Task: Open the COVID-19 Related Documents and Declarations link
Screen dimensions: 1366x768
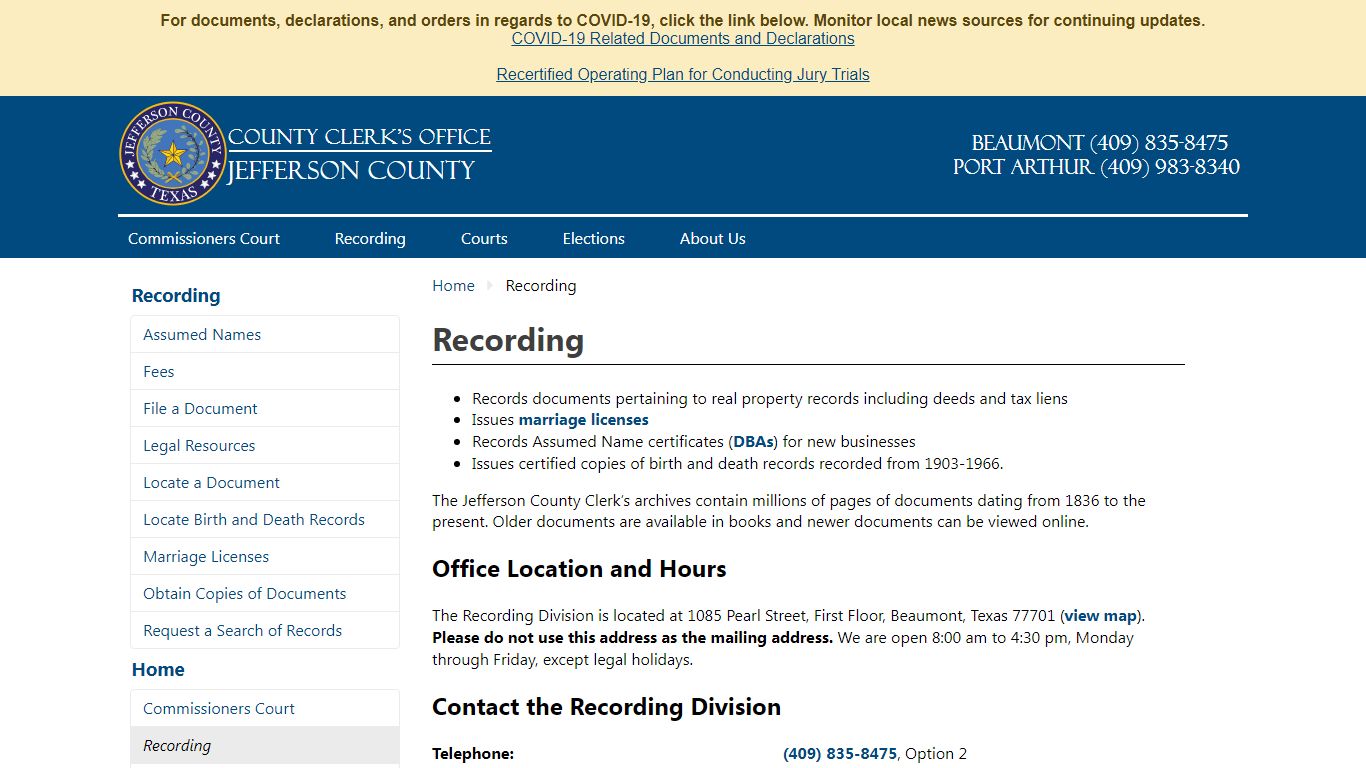Action: pos(683,38)
